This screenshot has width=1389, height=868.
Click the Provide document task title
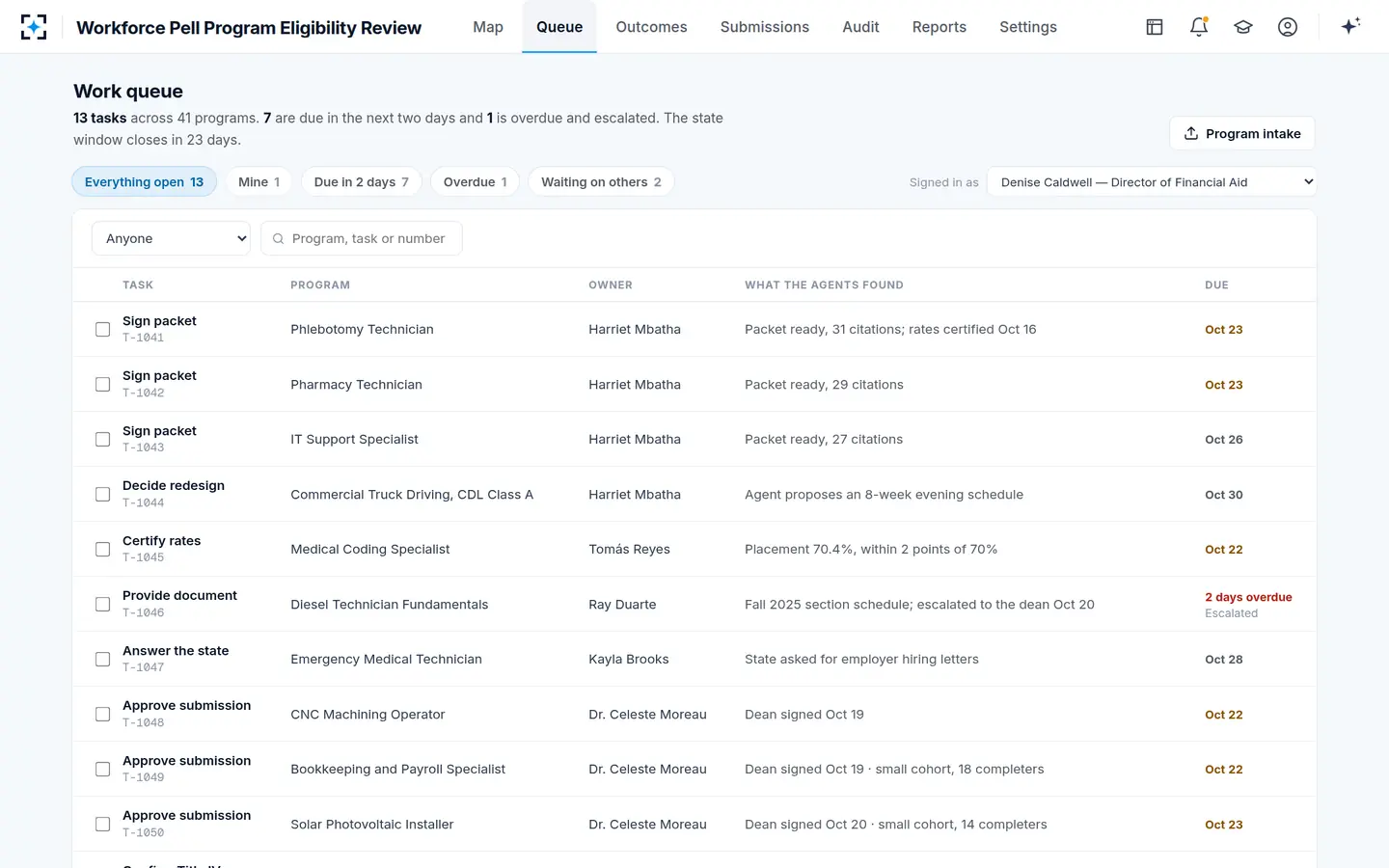(x=179, y=596)
